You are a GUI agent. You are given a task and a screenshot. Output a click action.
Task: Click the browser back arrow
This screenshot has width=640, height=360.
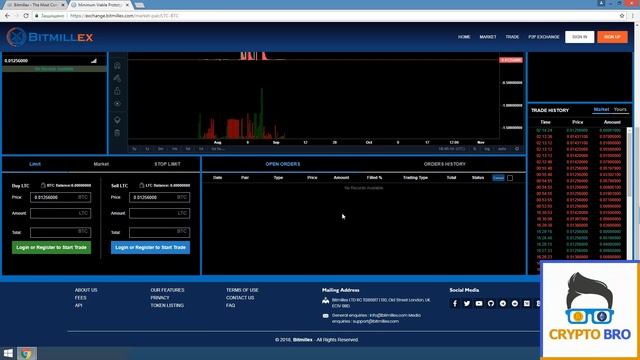pos(8,16)
